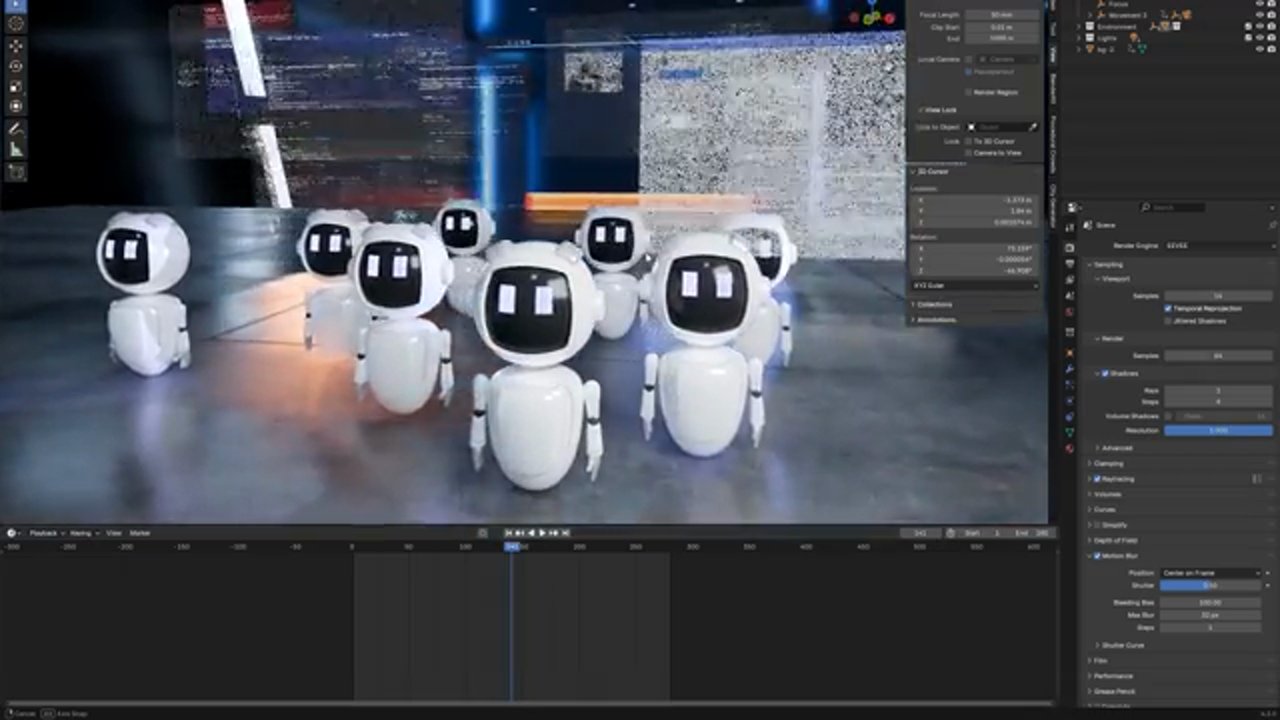
Task: Toggle the Shadows checkbox
Action: (x=1105, y=373)
